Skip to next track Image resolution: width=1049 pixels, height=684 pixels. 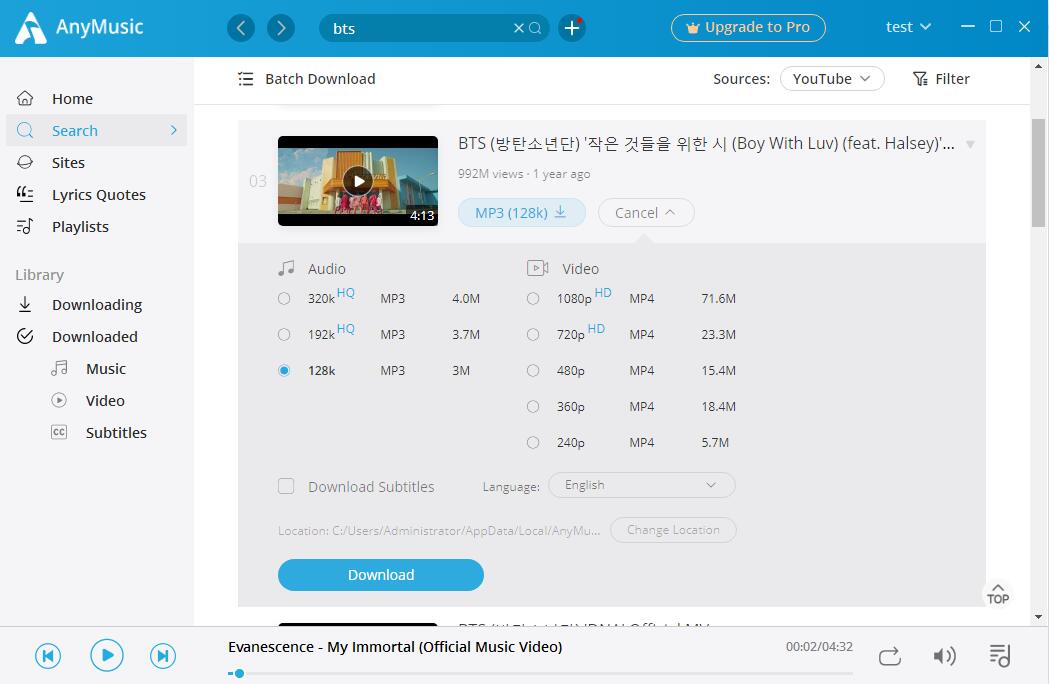[163, 656]
